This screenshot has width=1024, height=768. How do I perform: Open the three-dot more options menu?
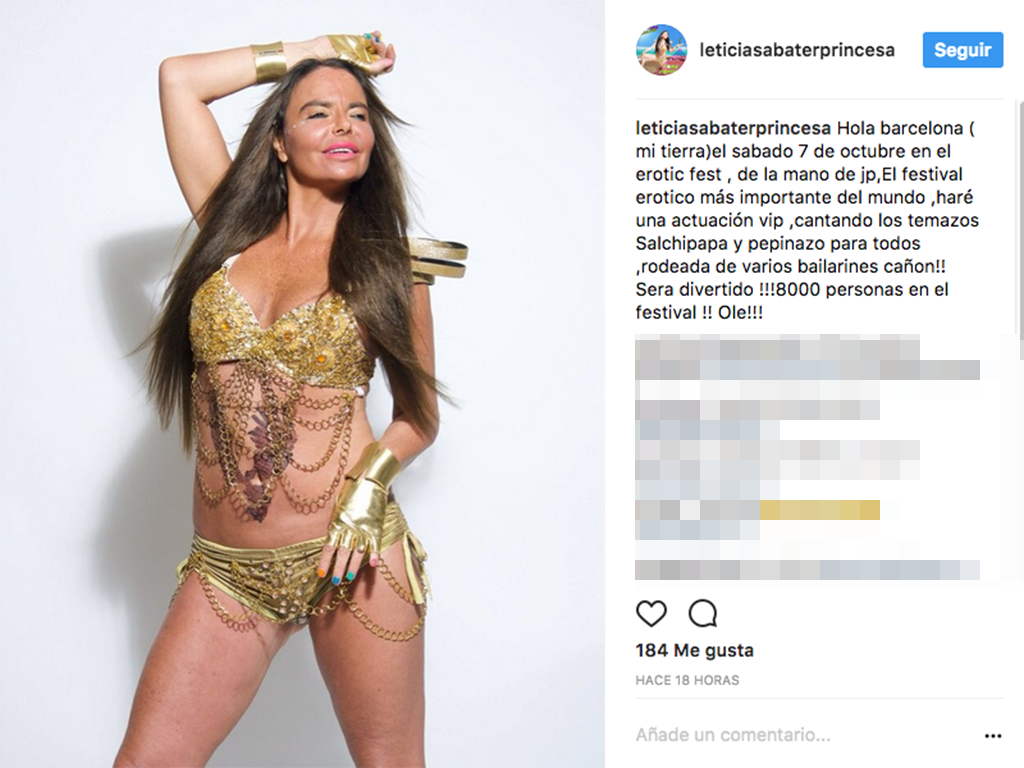click(993, 736)
